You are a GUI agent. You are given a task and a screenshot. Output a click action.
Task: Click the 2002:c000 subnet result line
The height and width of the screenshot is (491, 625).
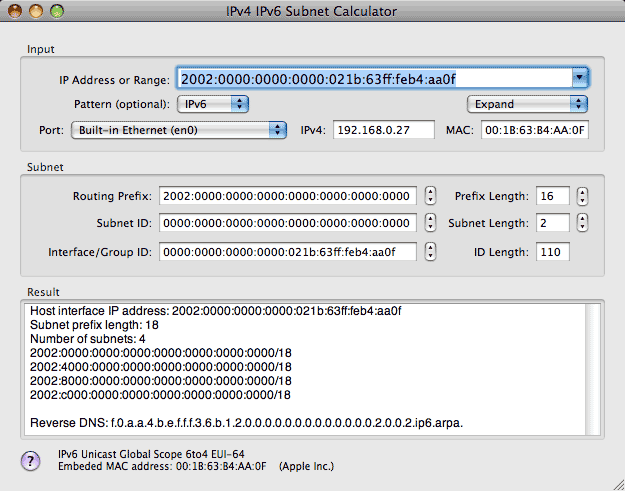click(160, 395)
